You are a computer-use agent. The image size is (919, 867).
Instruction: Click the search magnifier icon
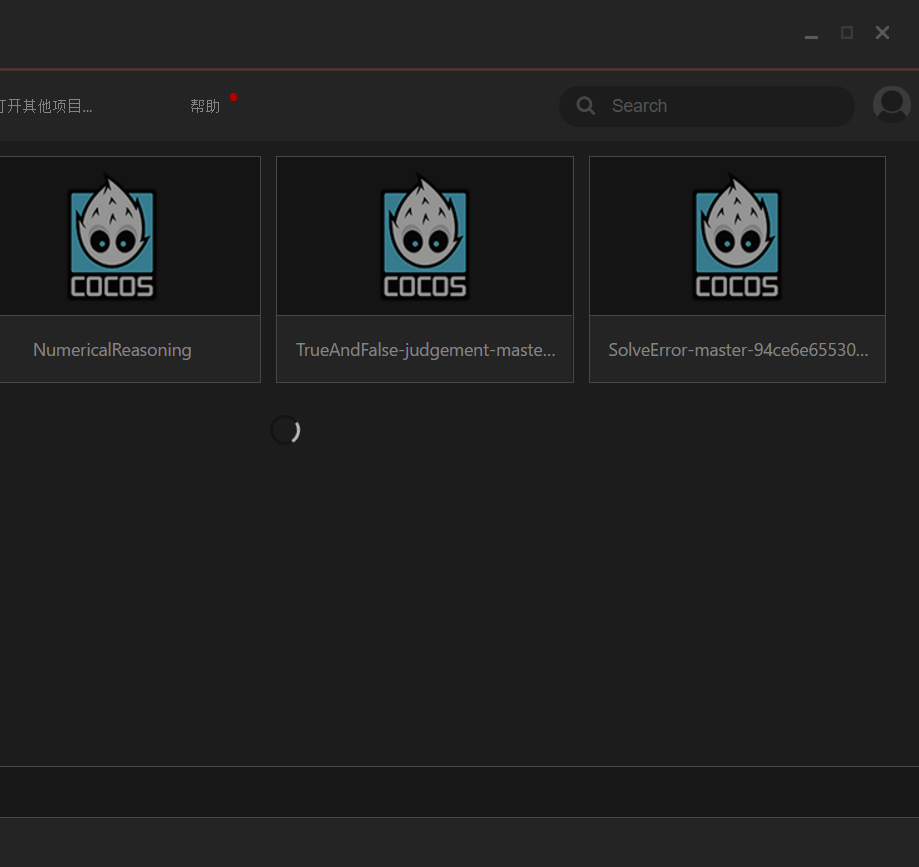click(x=586, y=106)
